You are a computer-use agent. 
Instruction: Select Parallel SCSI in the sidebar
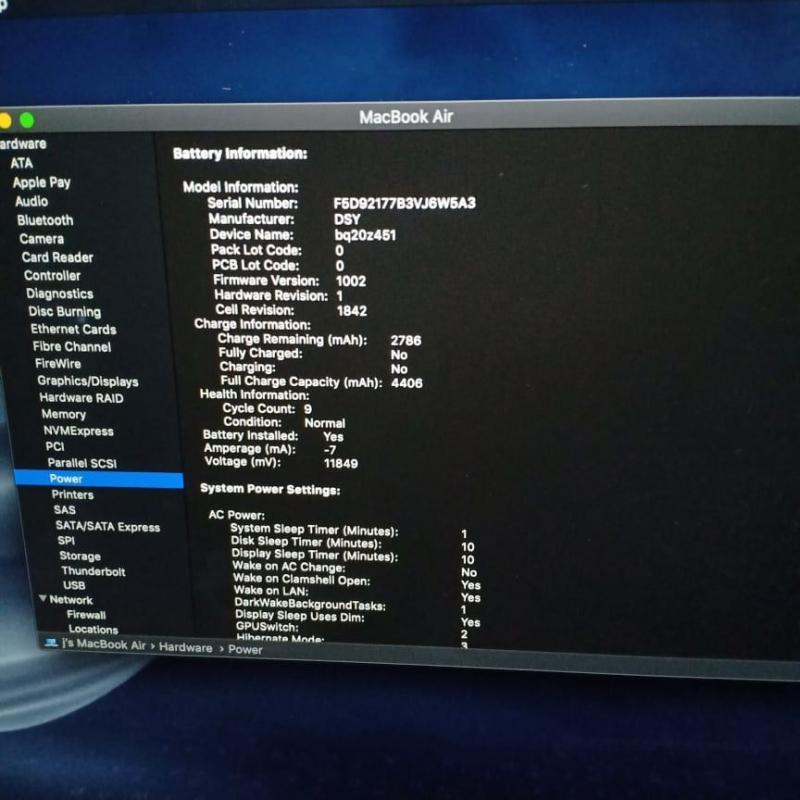tap(82, 463)
